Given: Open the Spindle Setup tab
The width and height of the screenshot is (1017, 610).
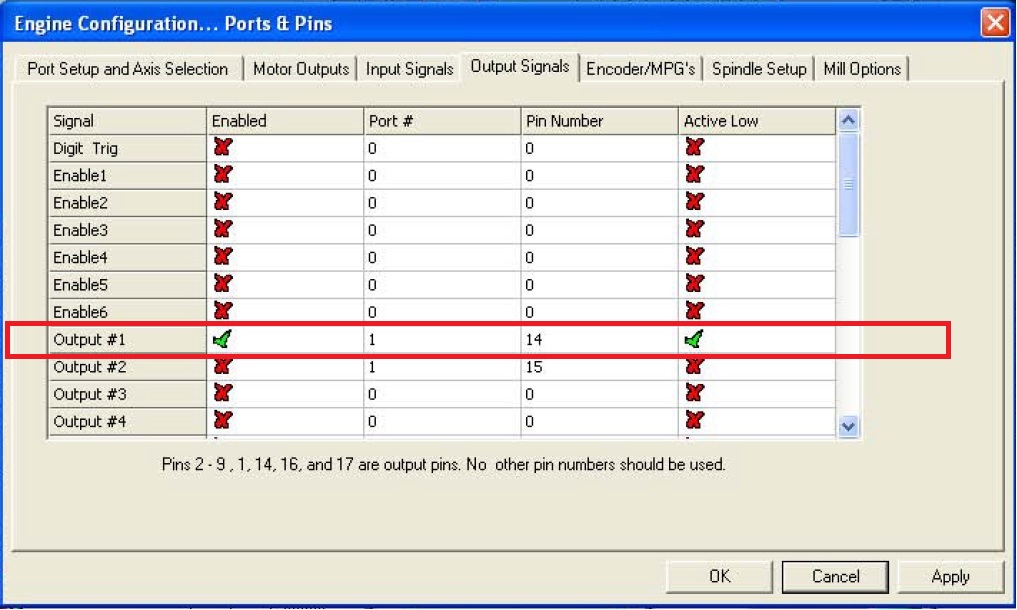Looking at the screenshot, I should point(759,69).
